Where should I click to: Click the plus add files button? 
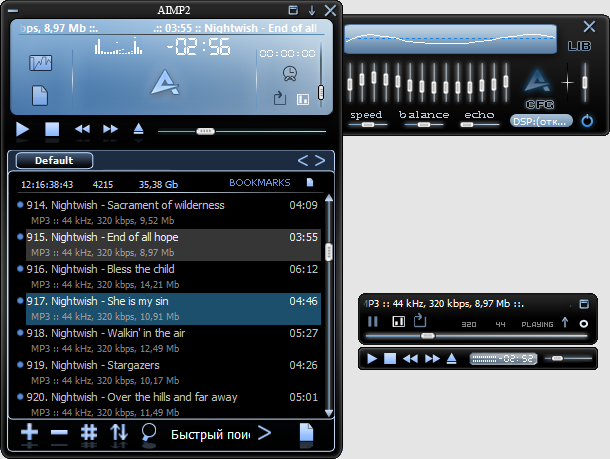pyautogui.click(x=30, y=432)
